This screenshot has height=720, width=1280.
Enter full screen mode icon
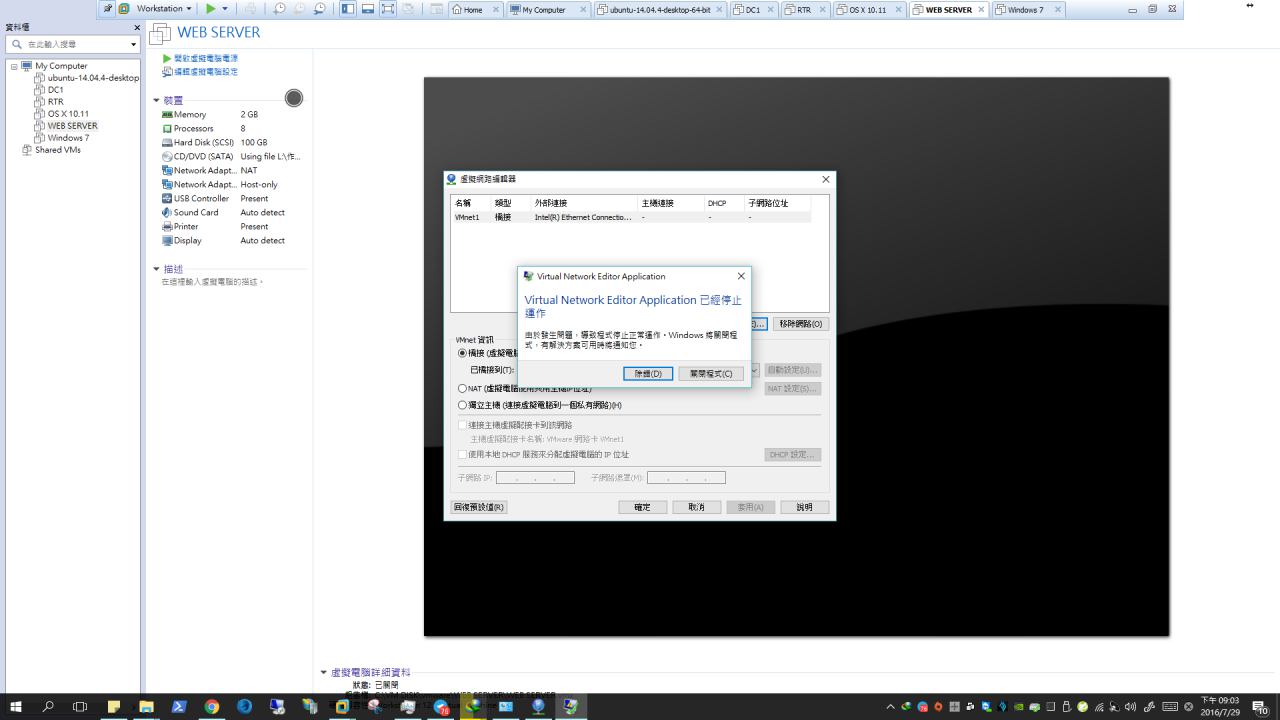point(387,9)
